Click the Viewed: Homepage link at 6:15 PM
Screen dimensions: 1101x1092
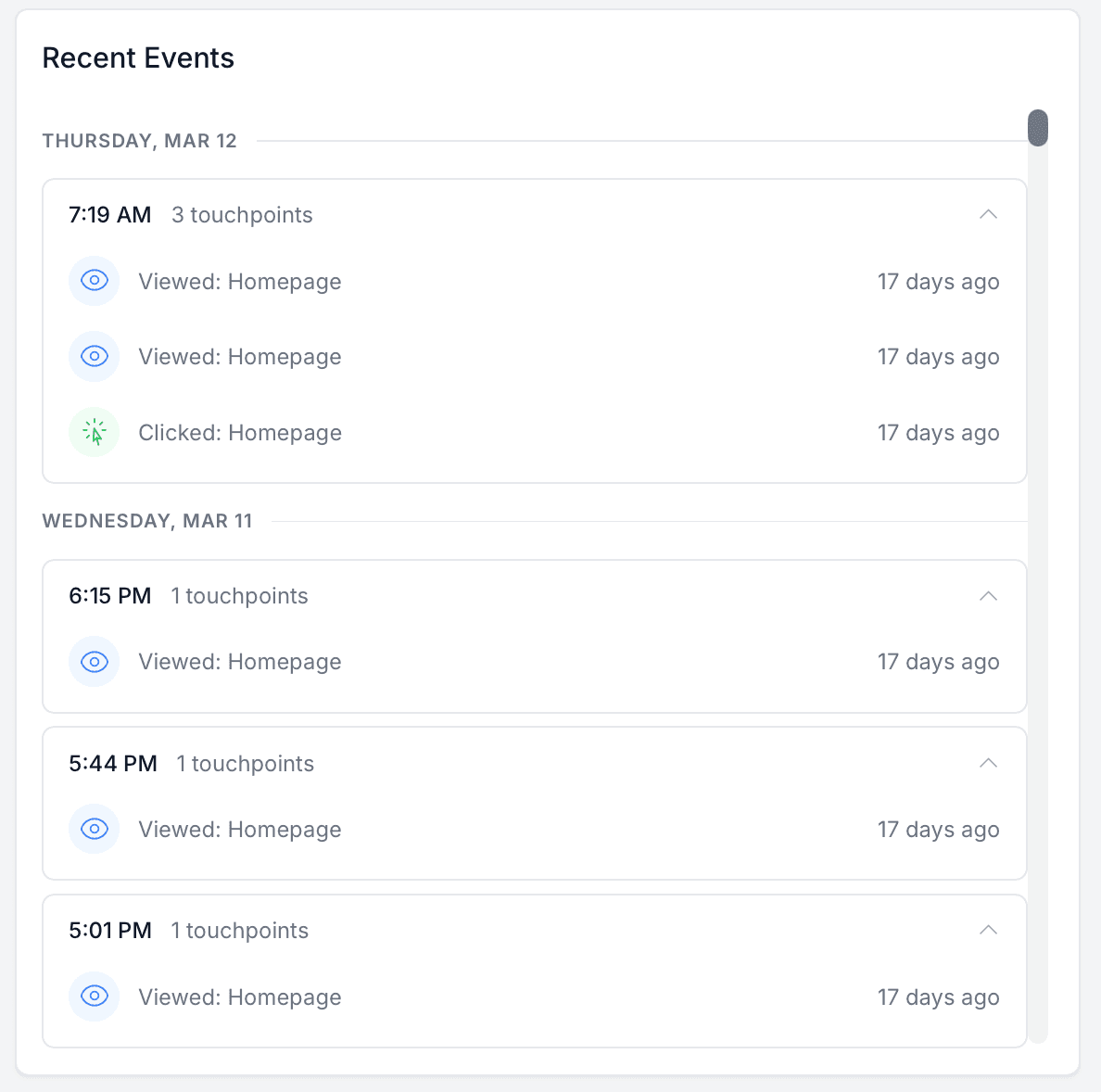pos(239,662)
